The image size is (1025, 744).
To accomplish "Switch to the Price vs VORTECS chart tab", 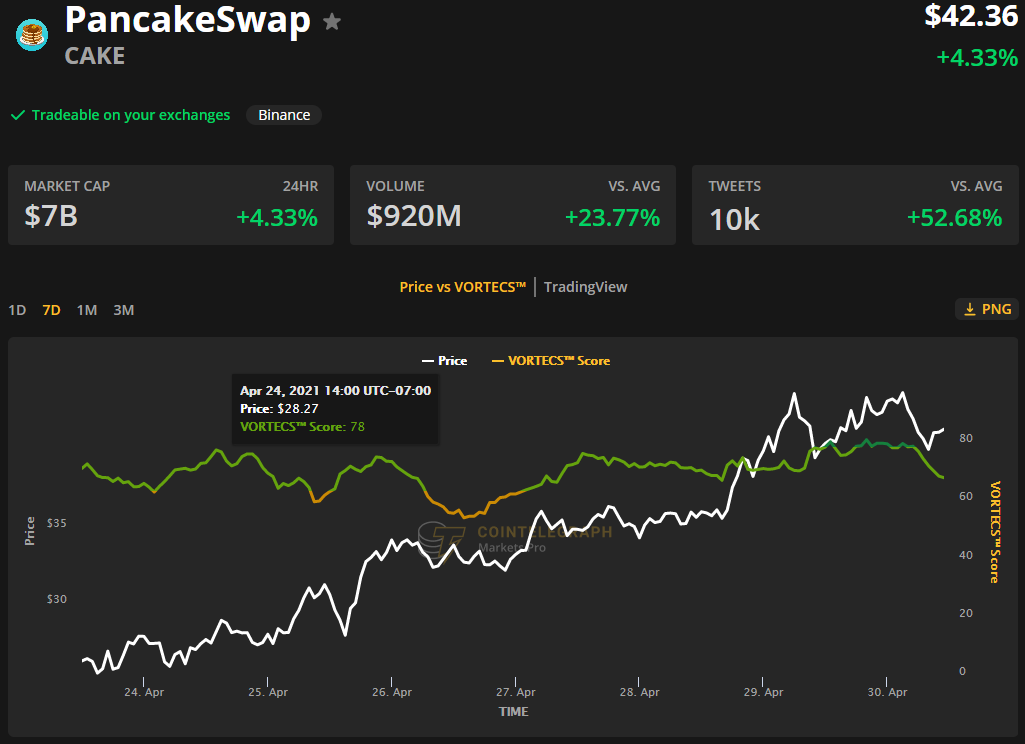I will [462, 287].
